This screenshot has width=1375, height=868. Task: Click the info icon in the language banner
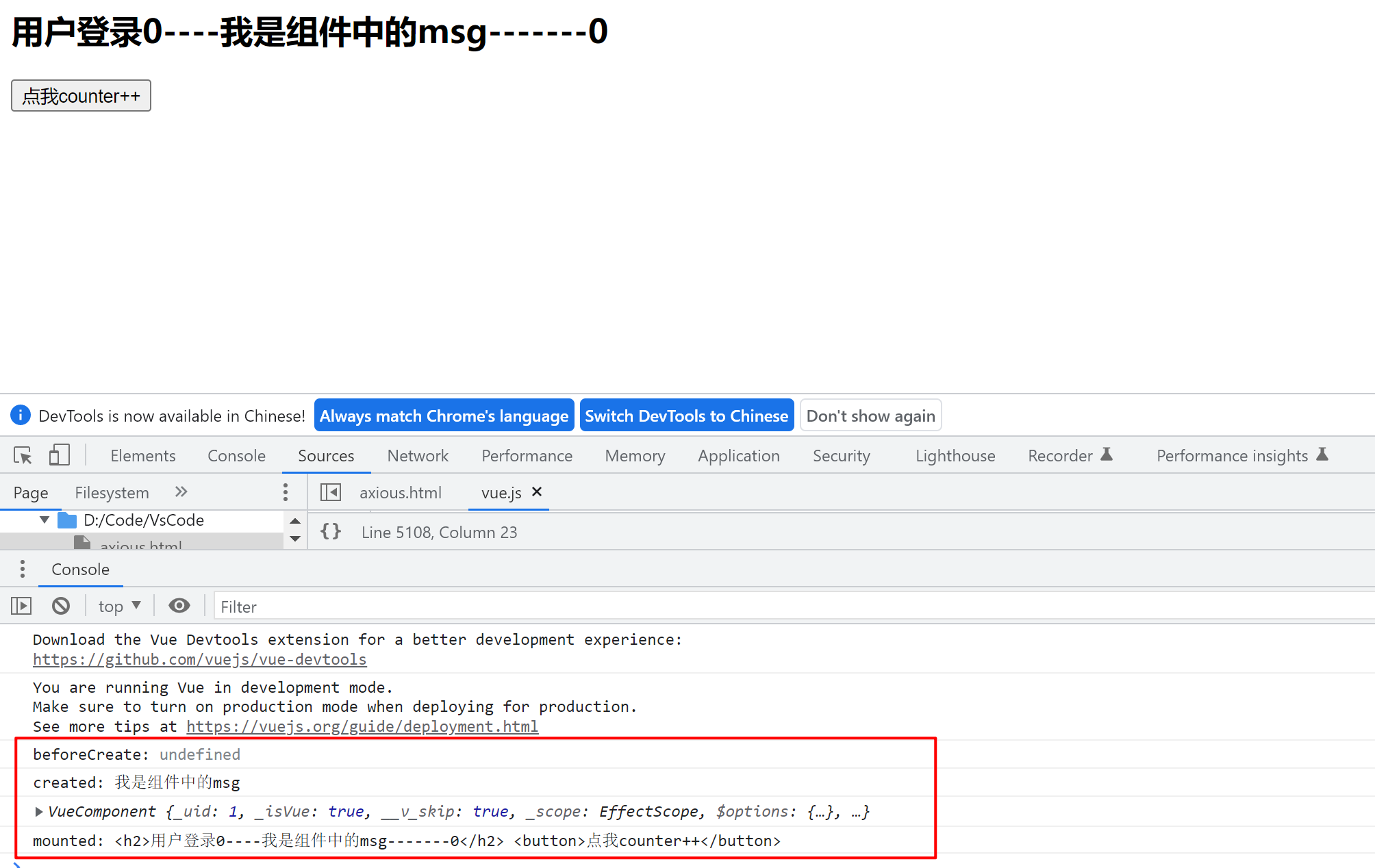pyautogui.click(x=21, y=415)
